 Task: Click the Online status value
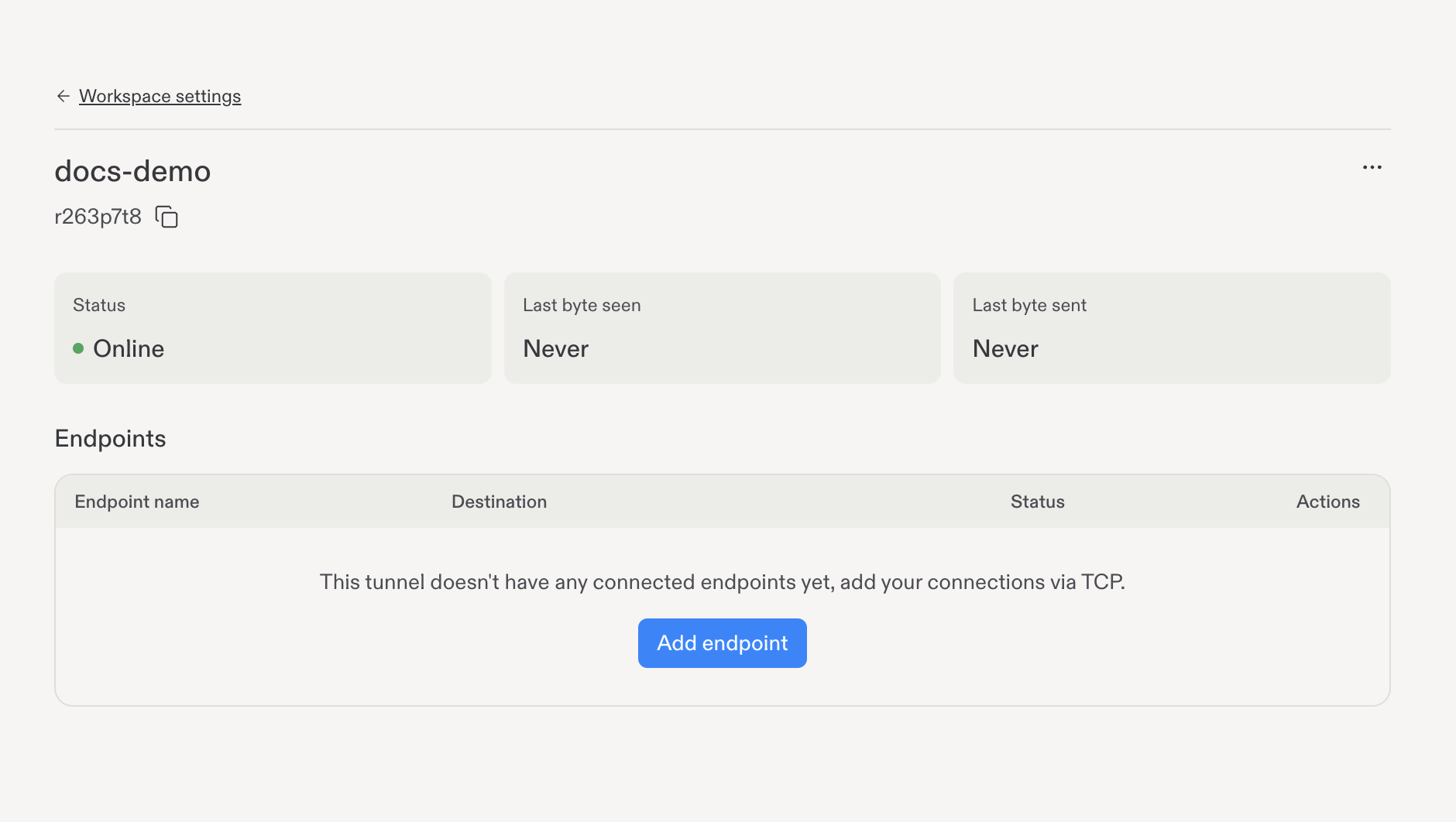click(129, 348)
